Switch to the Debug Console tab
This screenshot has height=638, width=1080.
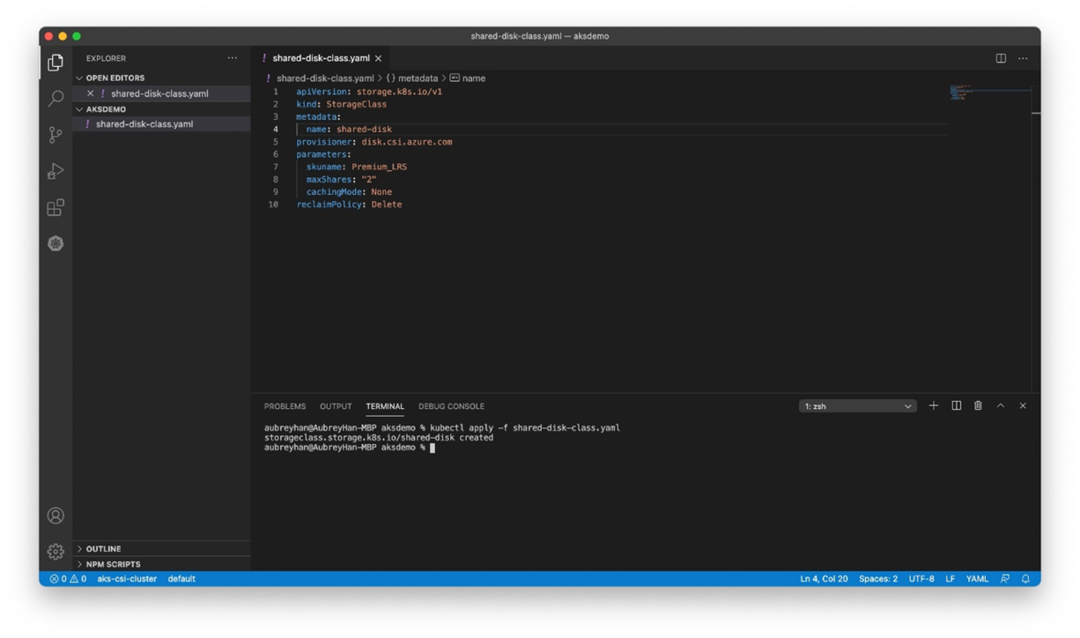(451, 406)
